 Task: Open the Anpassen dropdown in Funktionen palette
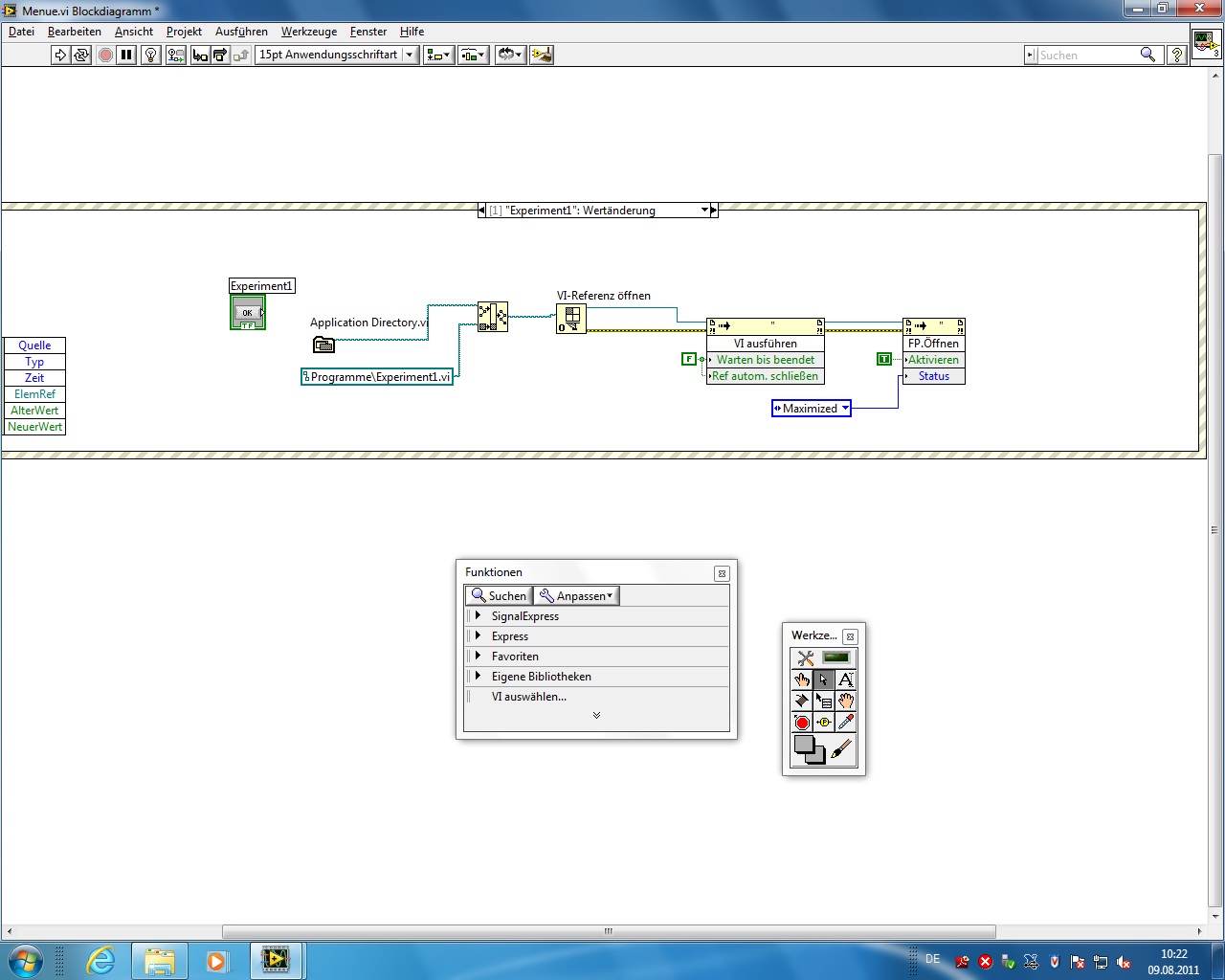[576, 596]
